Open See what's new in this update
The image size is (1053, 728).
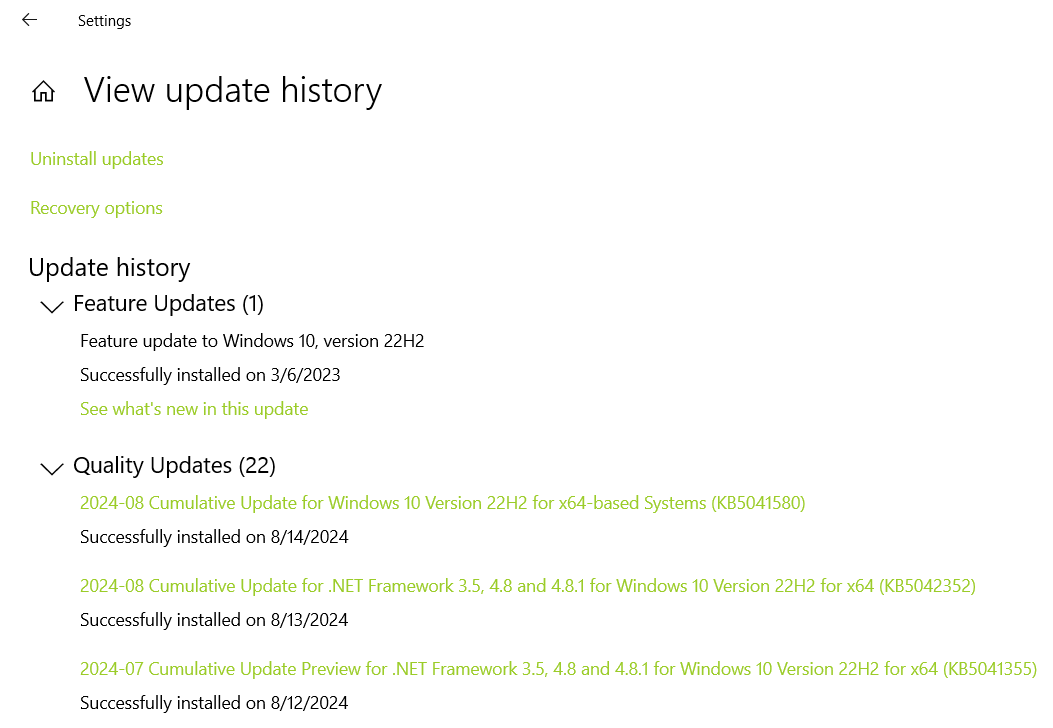click(x=194, y=409)
